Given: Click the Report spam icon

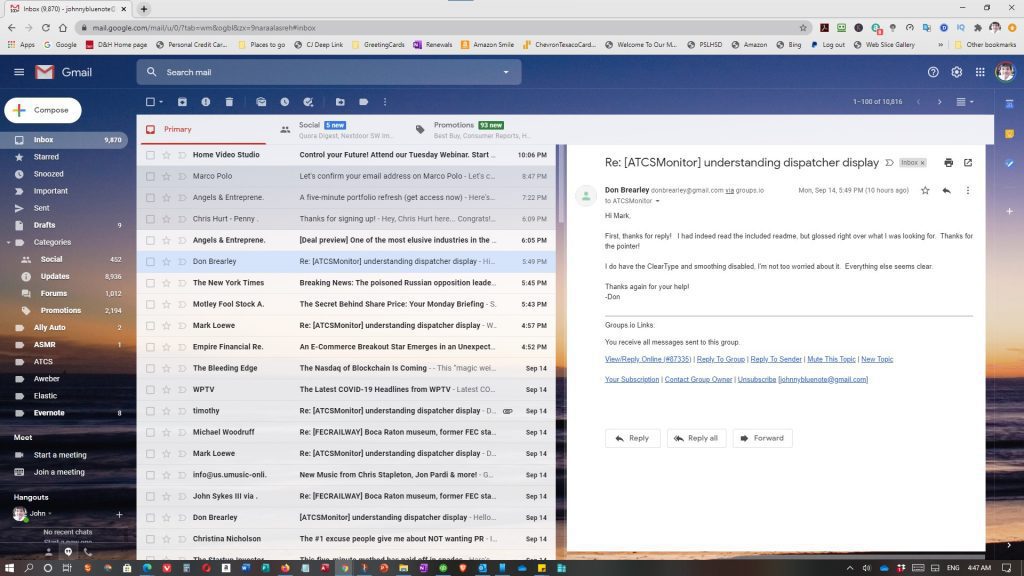Looking at the screenshot, I should [206, 102].
